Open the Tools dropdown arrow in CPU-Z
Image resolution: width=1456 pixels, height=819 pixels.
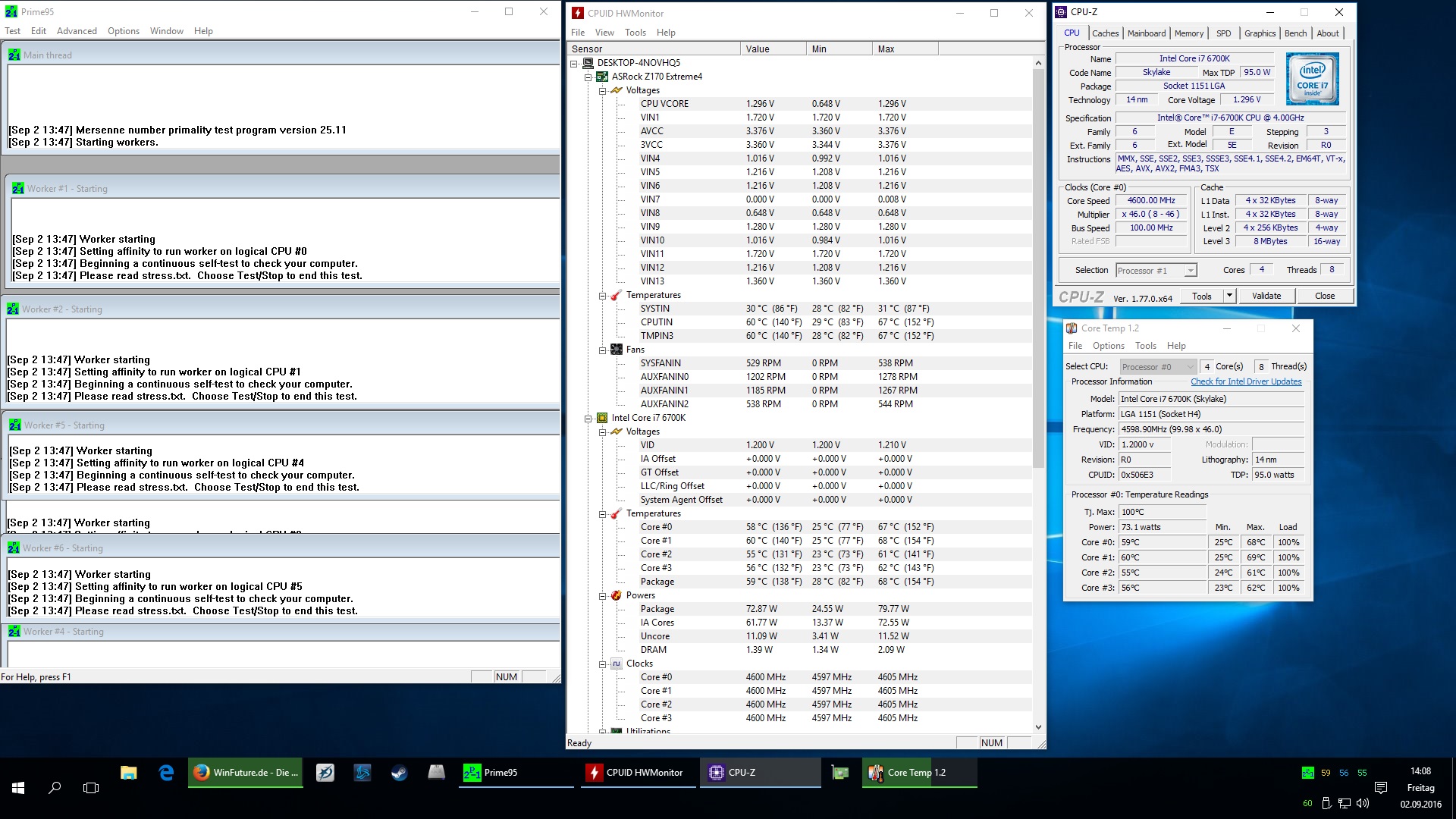(x=1229, y=296)
